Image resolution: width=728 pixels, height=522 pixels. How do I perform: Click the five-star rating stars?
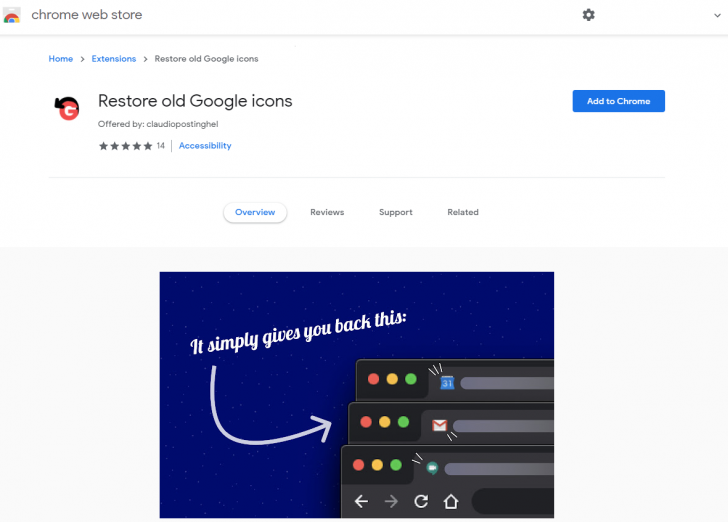click(x=125, y=146)
